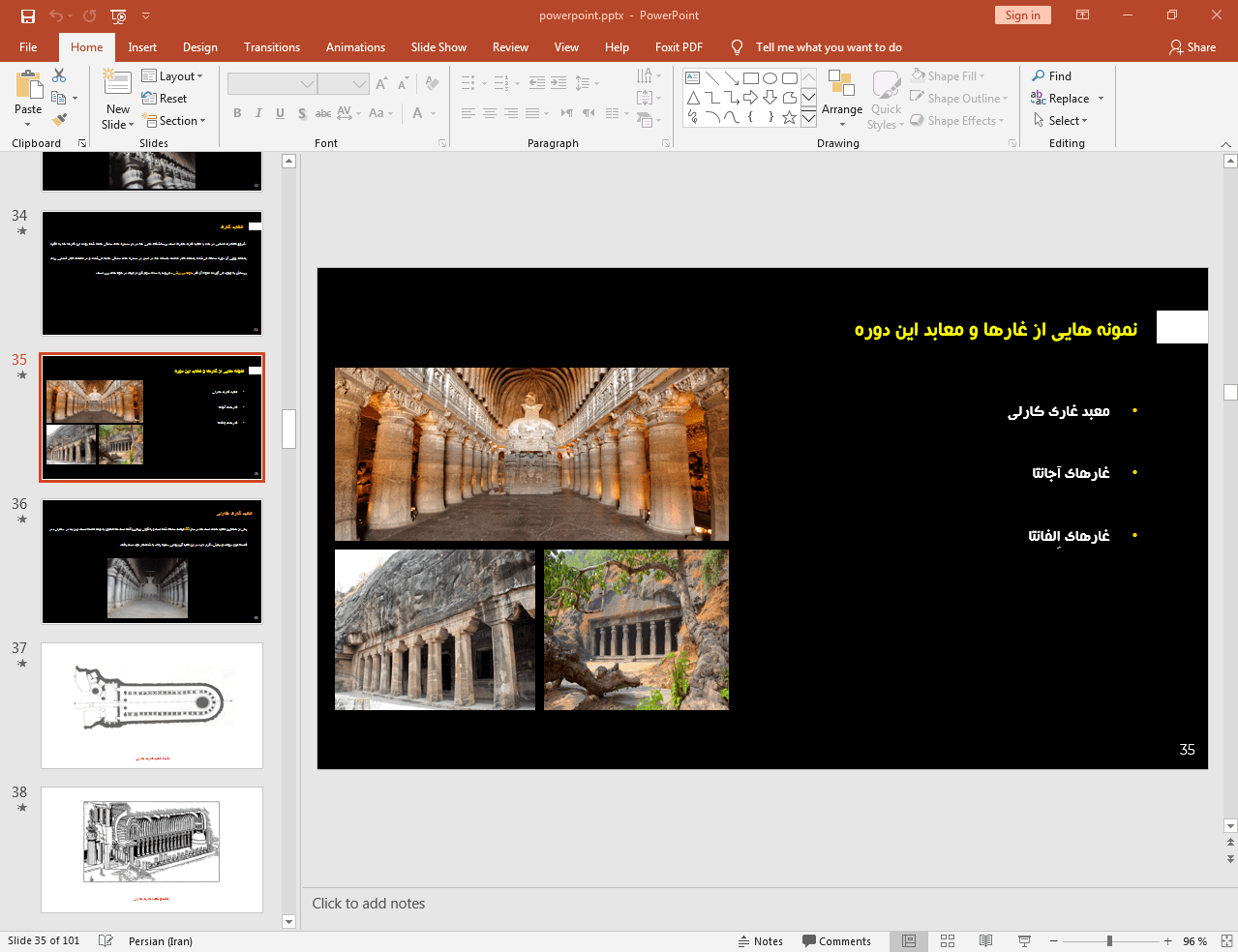Image resolution: width=1238 pixels, height=952 pixels.
Task: Switch to the Transitions tab
Action: coord(272,46)
